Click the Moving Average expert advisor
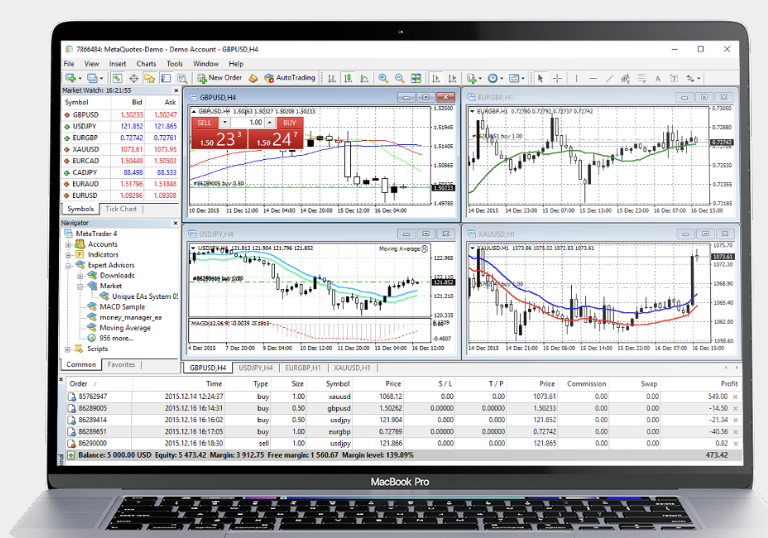768x538 pixels. point(124,328)
